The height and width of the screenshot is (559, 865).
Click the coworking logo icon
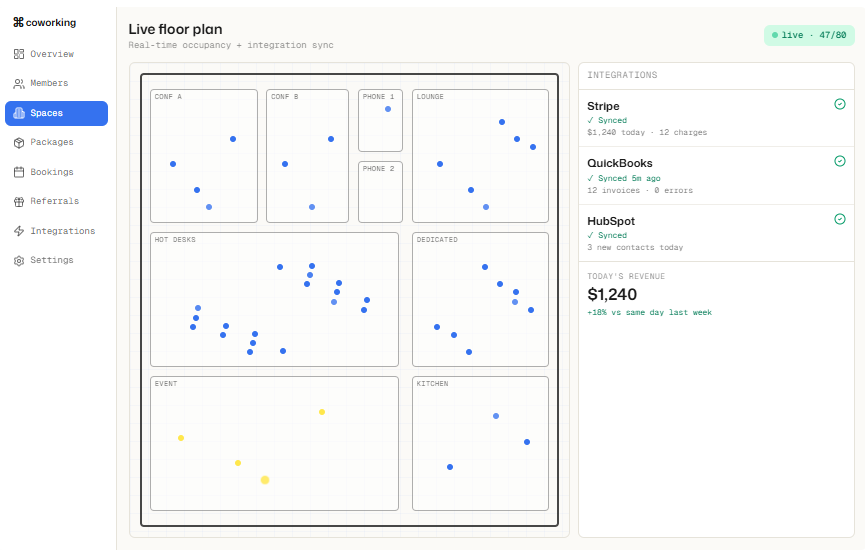(x=18, y=22)
